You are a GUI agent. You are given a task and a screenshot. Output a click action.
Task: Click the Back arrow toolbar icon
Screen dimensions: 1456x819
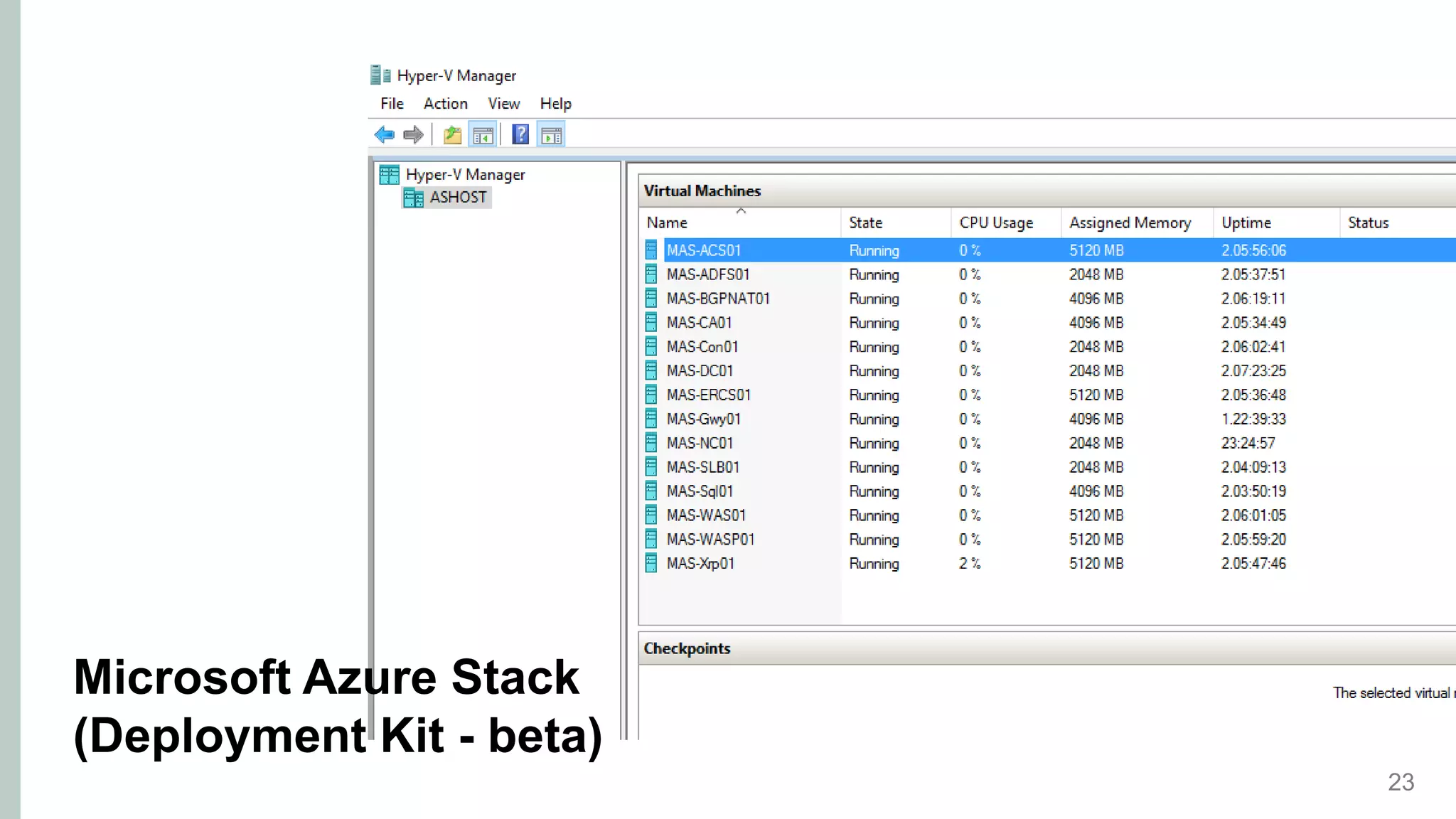coord(385,134)
